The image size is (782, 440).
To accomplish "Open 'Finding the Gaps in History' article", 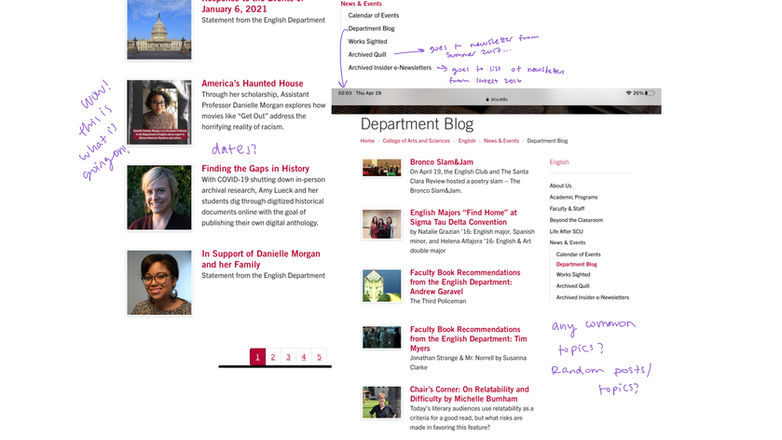I will click(x=255, y=169).
